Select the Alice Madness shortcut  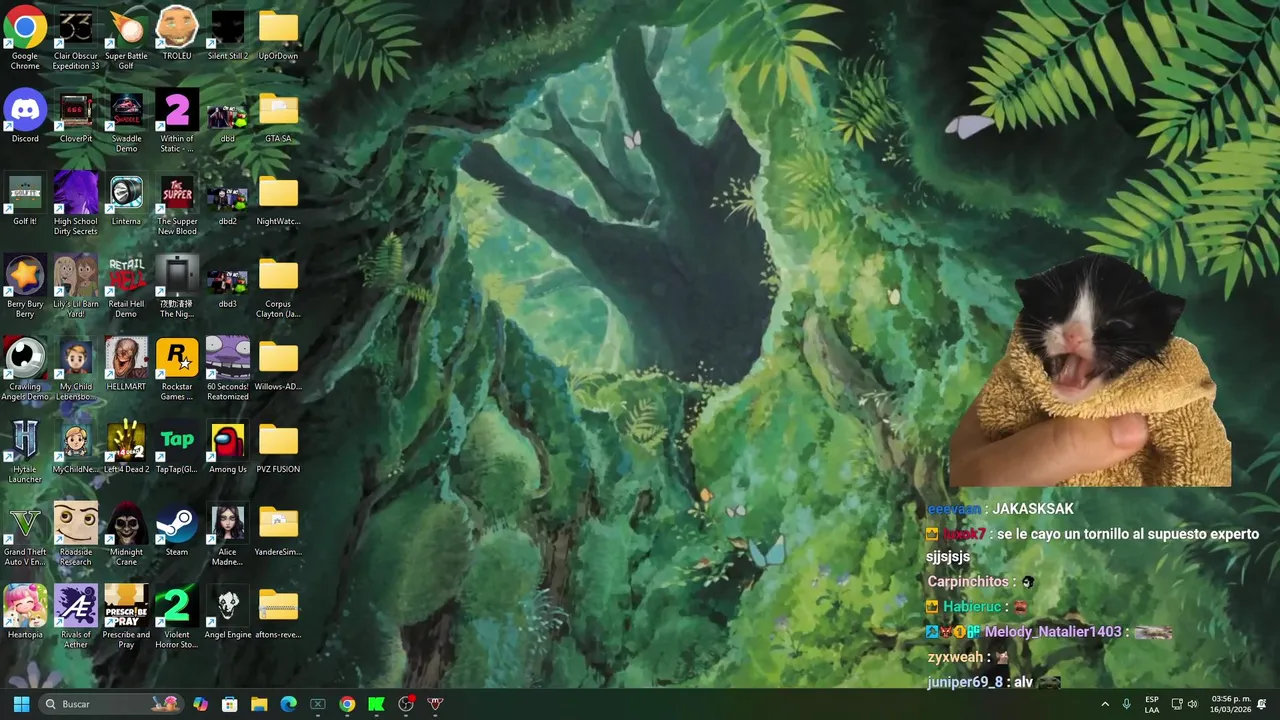(227, 535)
